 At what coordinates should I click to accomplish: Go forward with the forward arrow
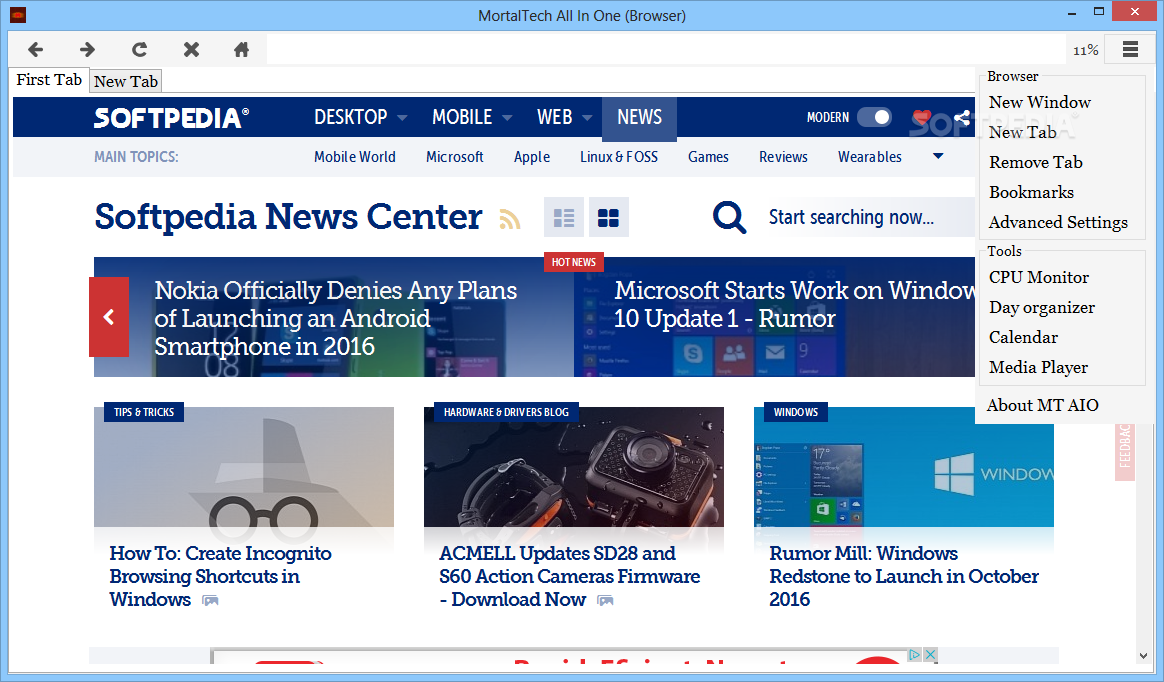(x=87, y=50)
